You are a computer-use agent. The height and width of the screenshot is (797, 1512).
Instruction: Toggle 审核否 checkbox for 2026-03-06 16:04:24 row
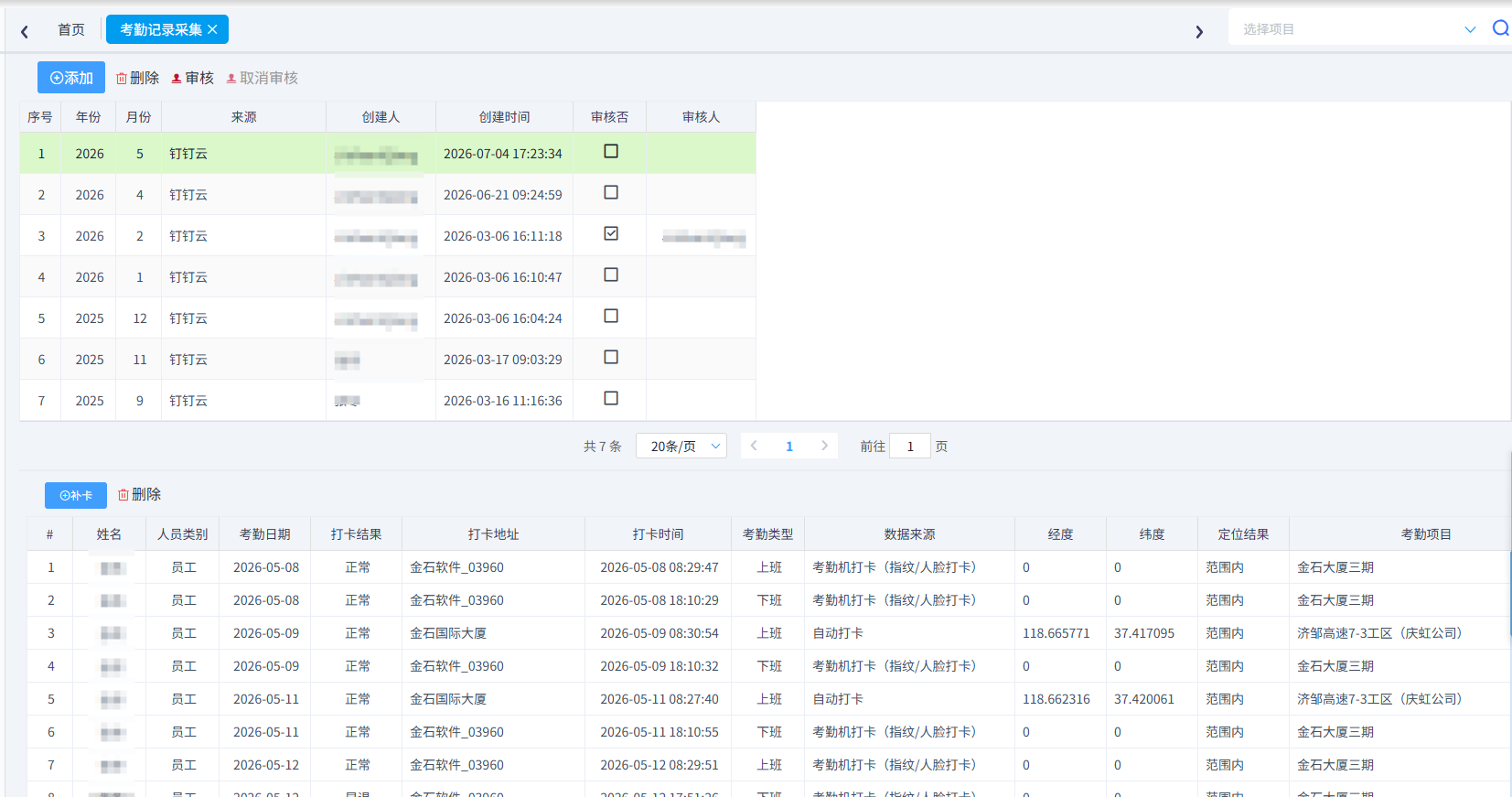[611, 316]
